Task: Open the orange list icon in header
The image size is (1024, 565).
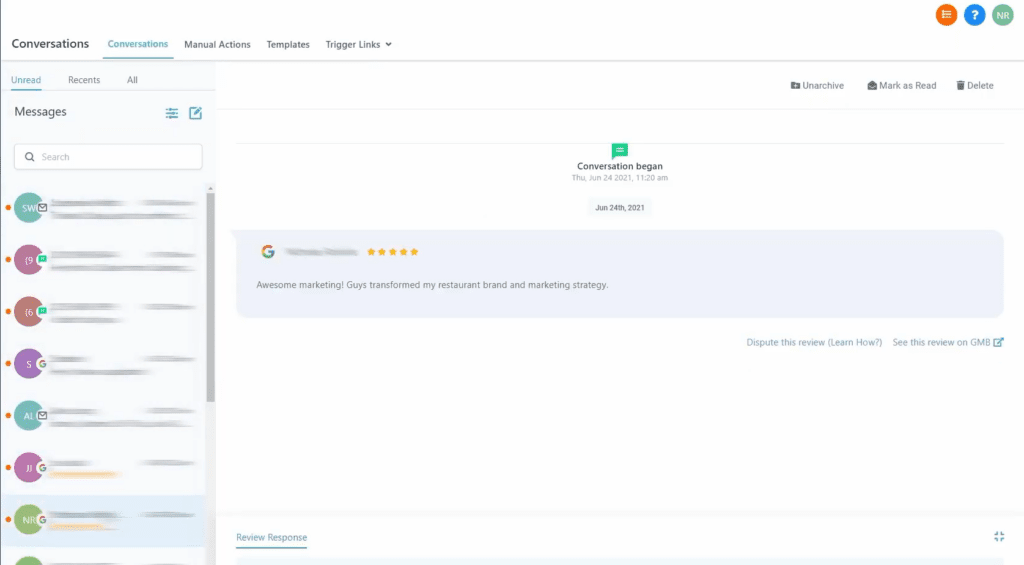Action: click(946, 15)
